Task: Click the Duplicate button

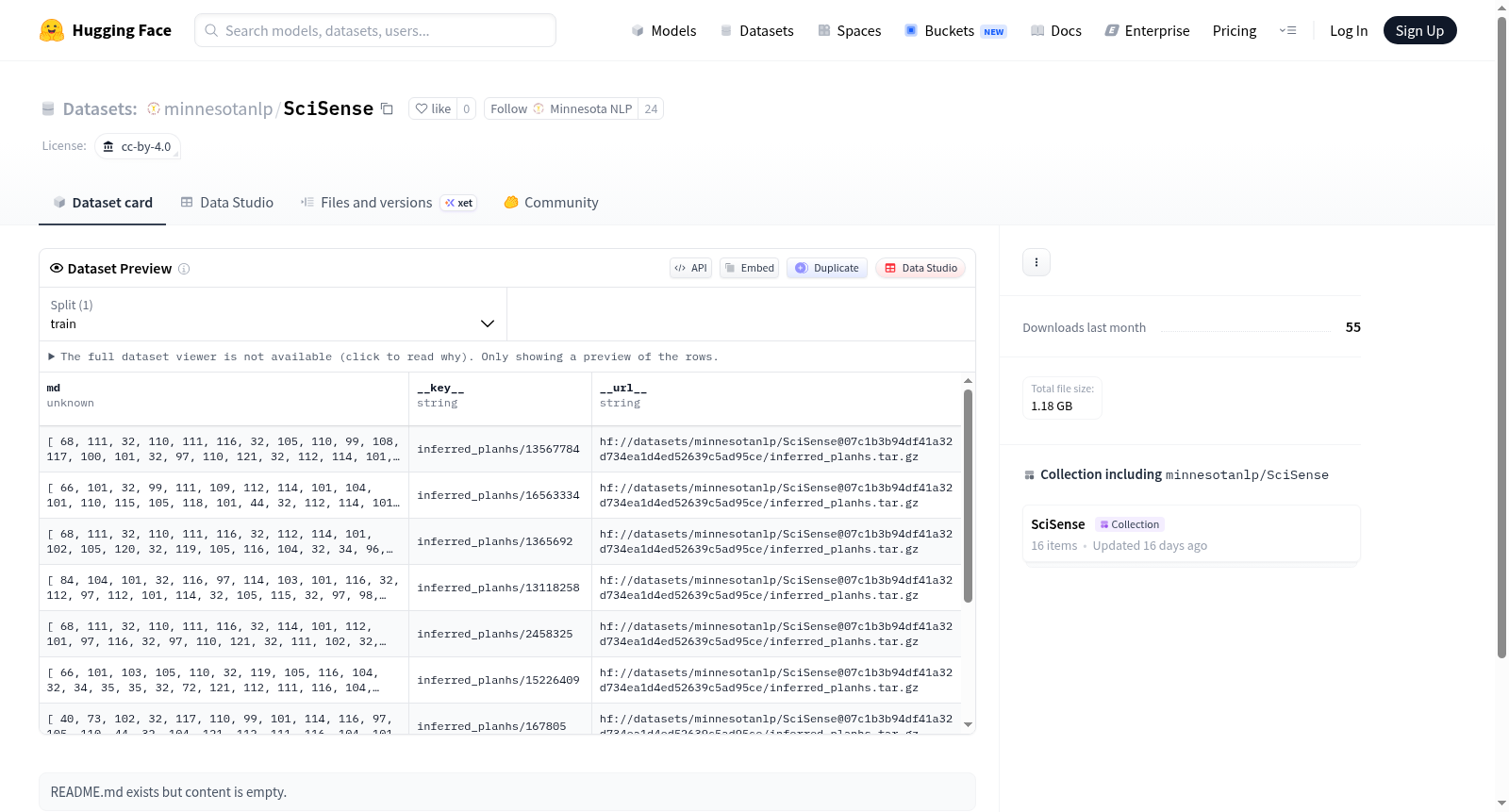Action: click(827, 268)
